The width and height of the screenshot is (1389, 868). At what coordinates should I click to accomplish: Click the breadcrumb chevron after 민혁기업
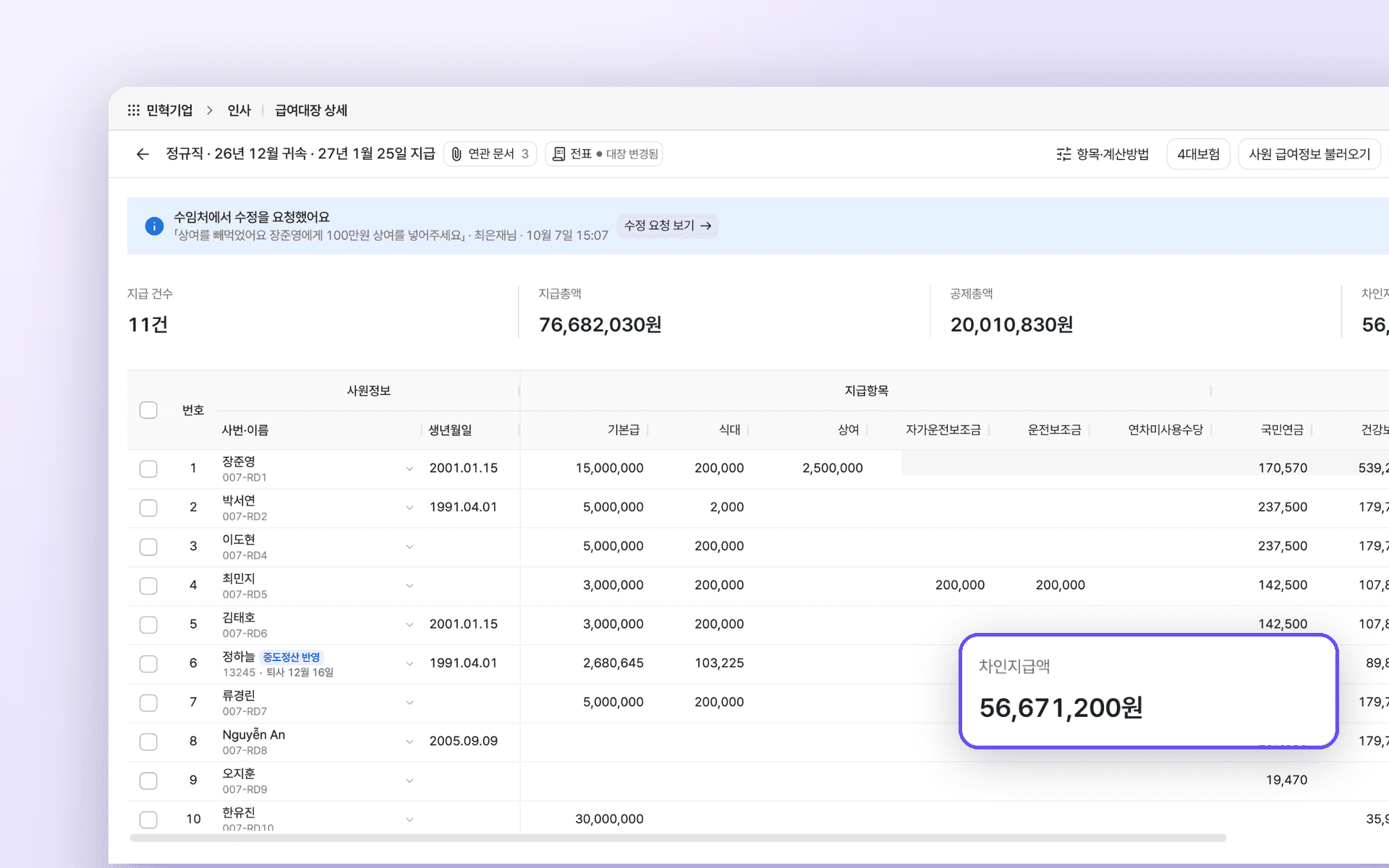tap(210, 110)
